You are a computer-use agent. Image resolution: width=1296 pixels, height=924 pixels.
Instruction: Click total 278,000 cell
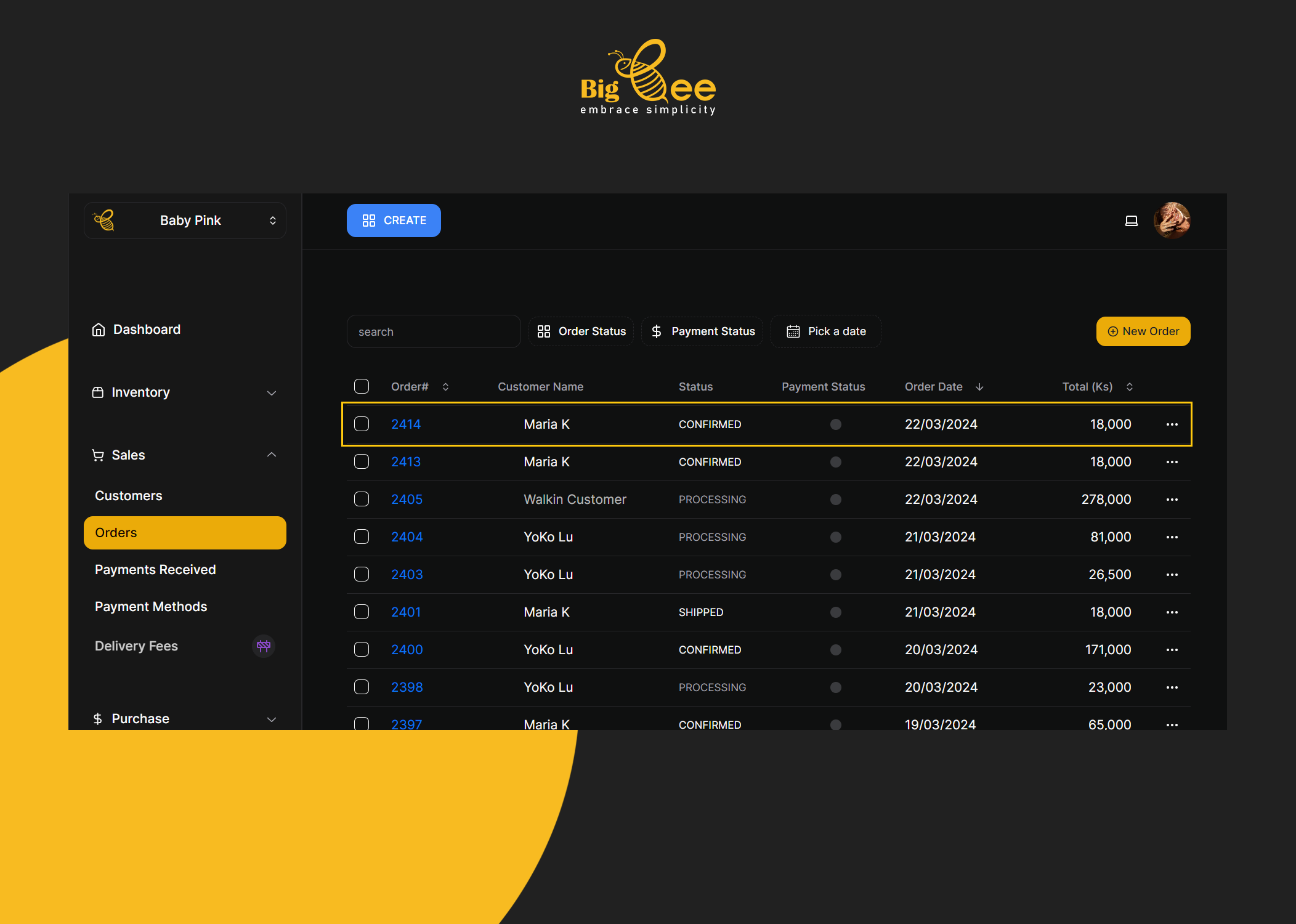click(x=1106, y=500)
